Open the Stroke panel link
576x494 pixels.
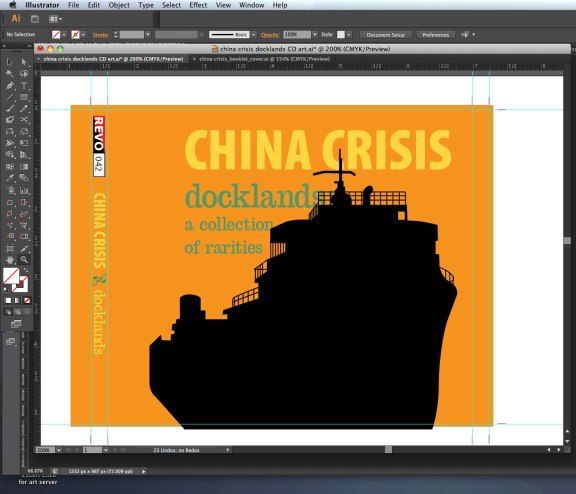pyautogui.click(x=100, y=35)
